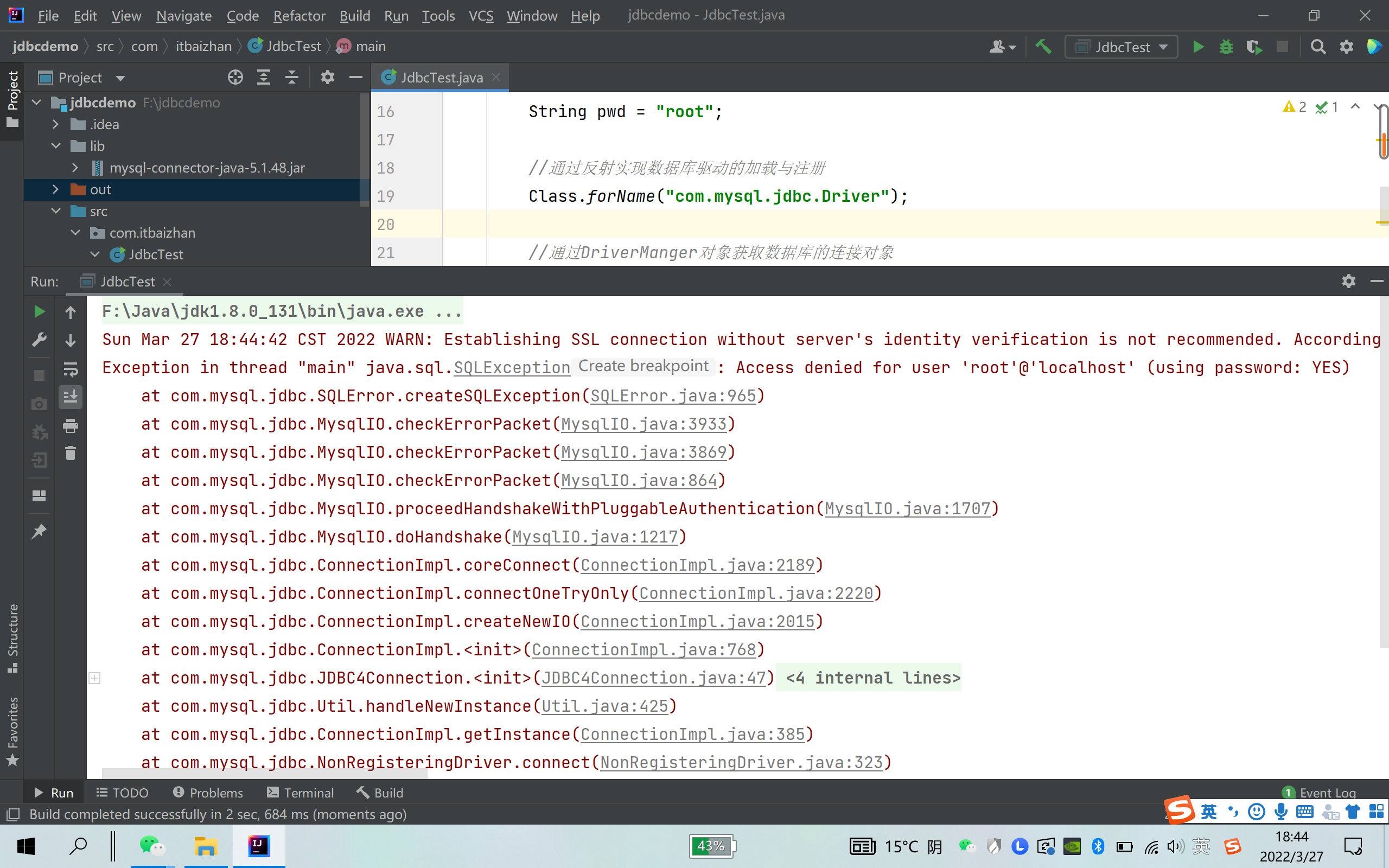
Task: Collapse the src folder
Action: (x=56, y=210)
